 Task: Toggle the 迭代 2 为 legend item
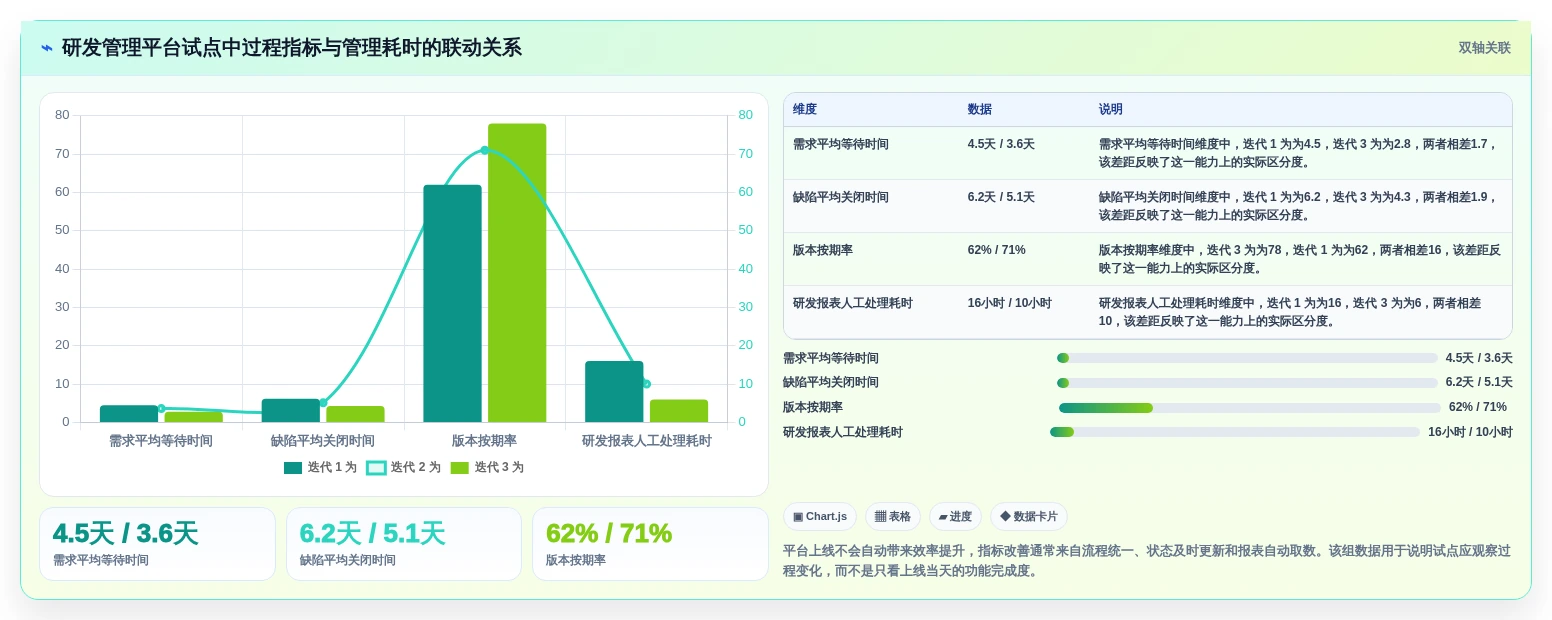click(x=403, y=468)
